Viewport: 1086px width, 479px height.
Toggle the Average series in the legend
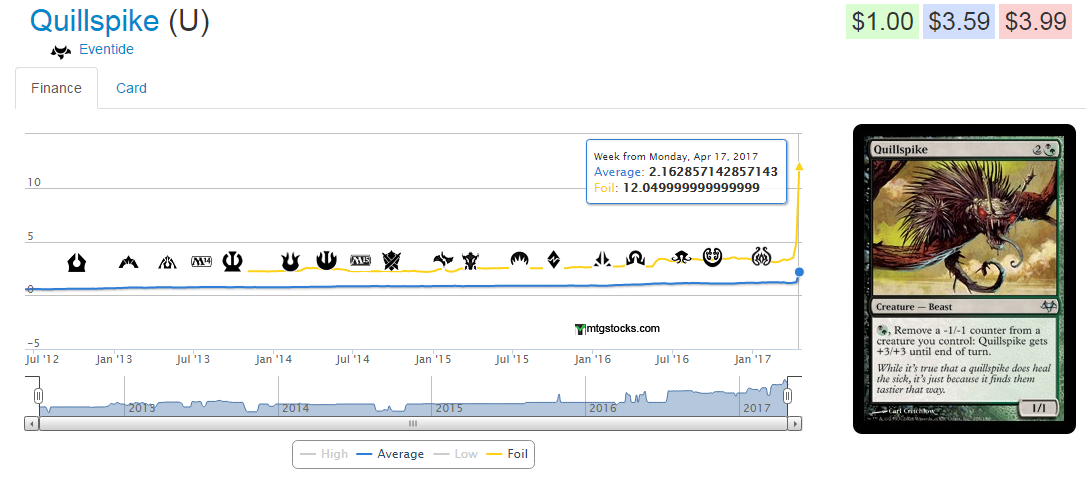click(390, 454)
